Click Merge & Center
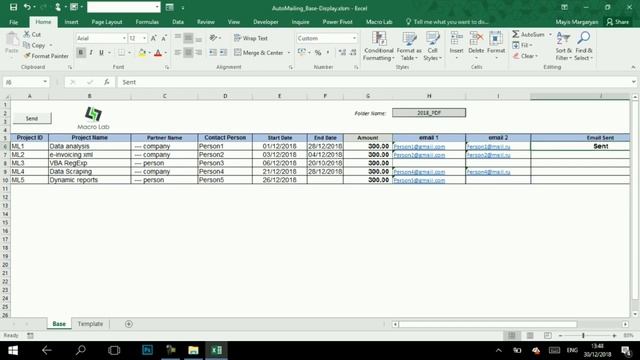Screen dimensions: 640x360 point(259,52)
